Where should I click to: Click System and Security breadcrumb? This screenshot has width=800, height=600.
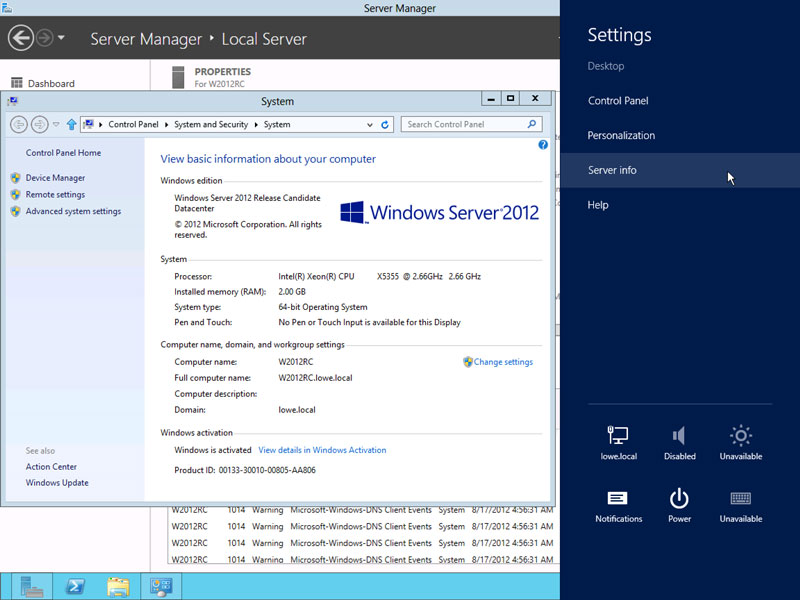click(x=211, y=124)
